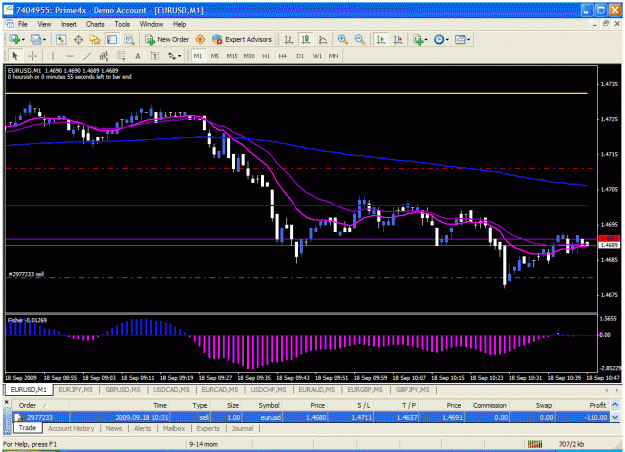Close the Terminal panel with its X

[x=6, y=403]
